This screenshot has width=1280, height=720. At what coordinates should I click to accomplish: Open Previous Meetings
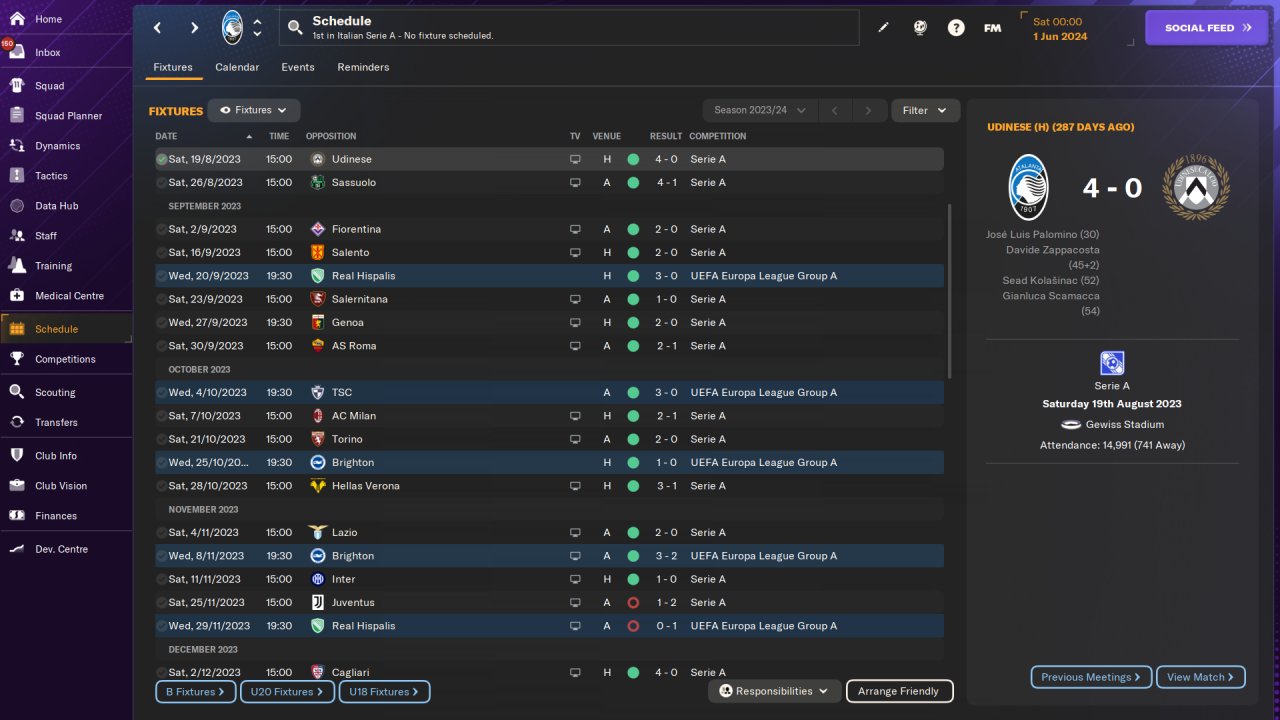click(1091, 677)
